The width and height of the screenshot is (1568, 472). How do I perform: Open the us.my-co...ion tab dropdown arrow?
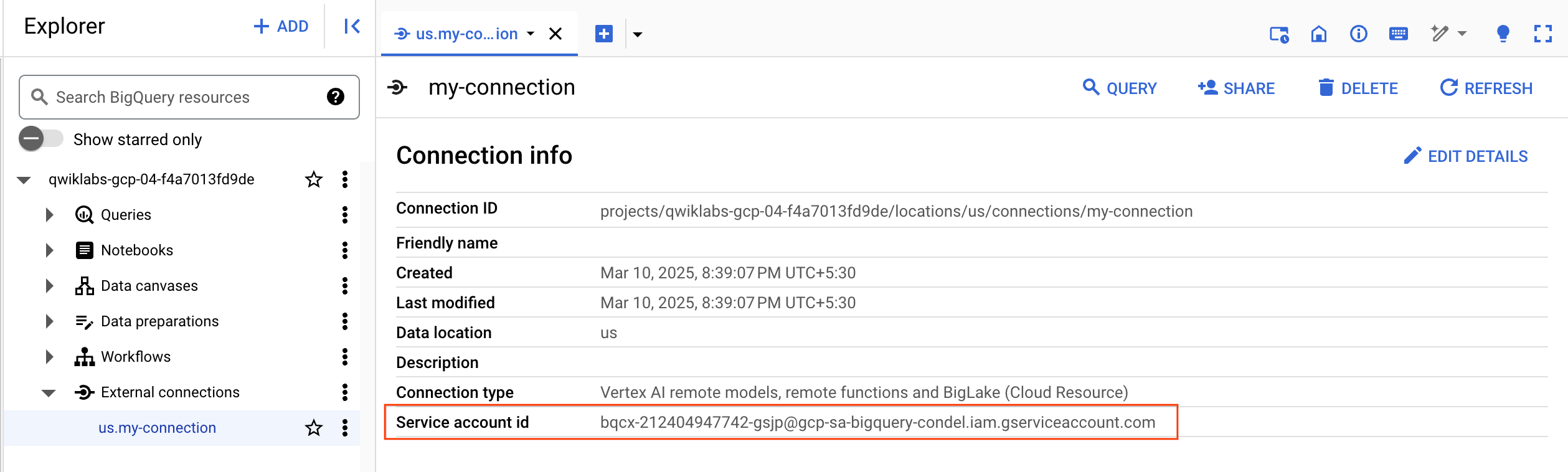531,34
